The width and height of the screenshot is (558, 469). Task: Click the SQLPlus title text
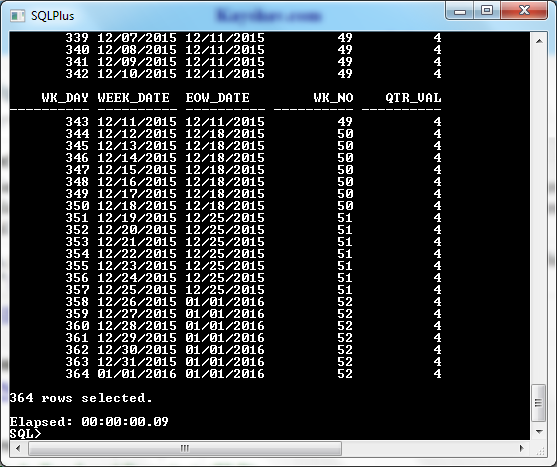click(x=53, y=16)
